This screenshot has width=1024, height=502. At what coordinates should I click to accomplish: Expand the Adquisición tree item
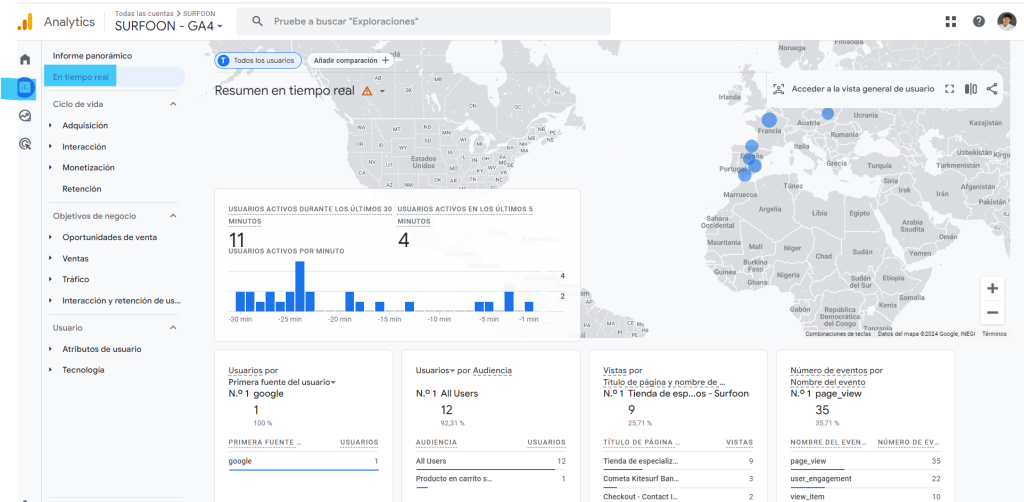click(x=51, y=126)
